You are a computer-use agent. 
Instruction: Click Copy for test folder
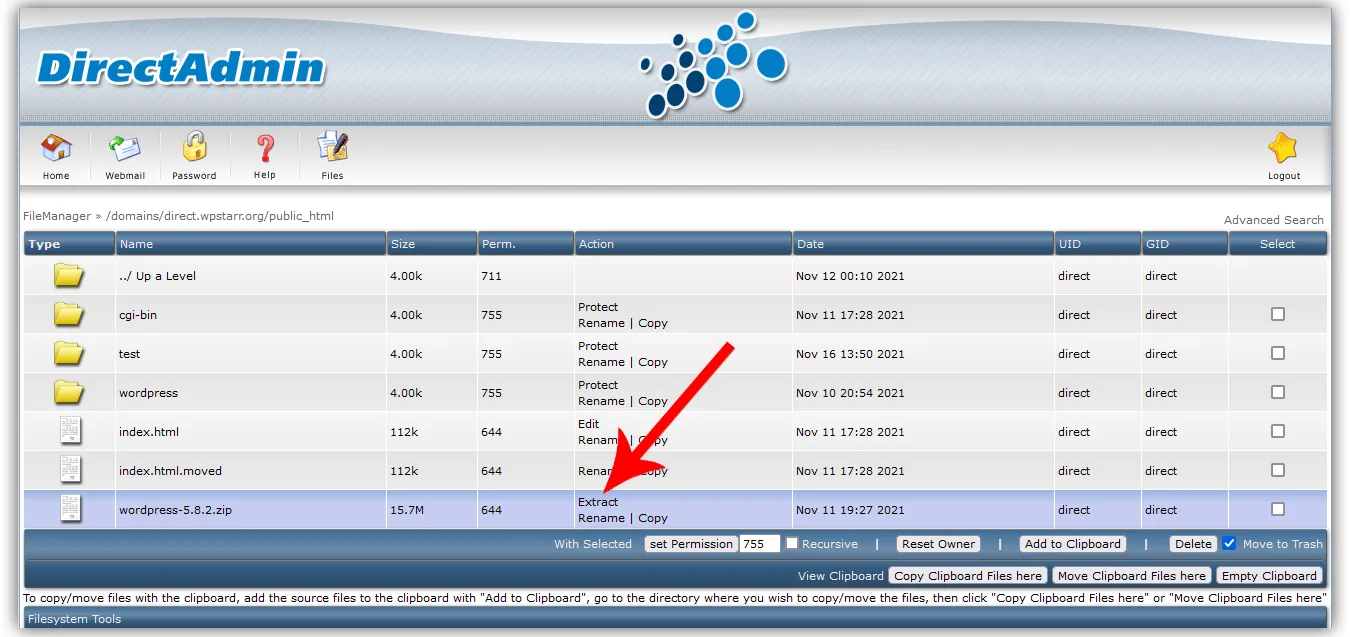coord(653,361)
